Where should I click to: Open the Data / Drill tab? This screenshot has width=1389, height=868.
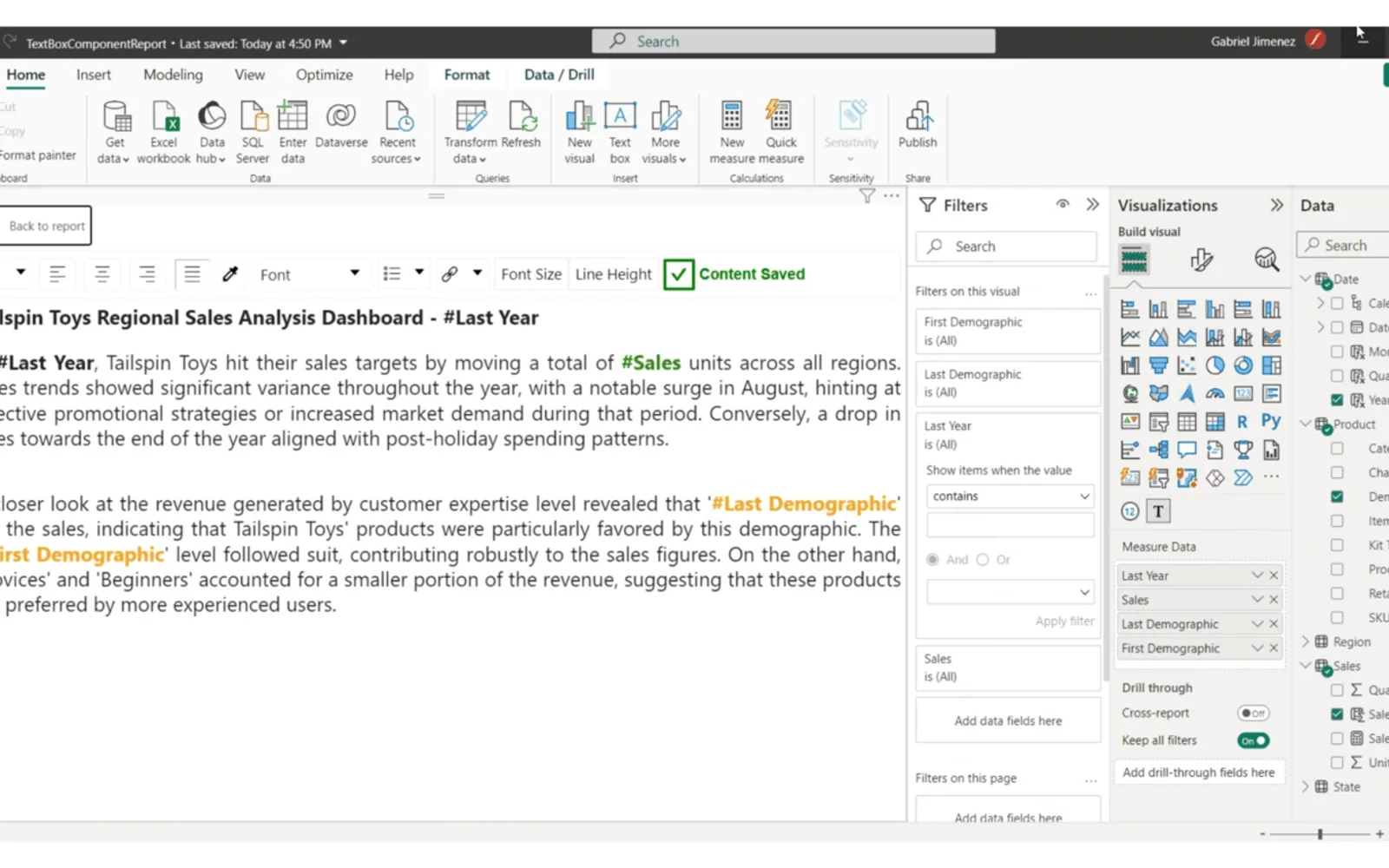click(x=559, y=75)
